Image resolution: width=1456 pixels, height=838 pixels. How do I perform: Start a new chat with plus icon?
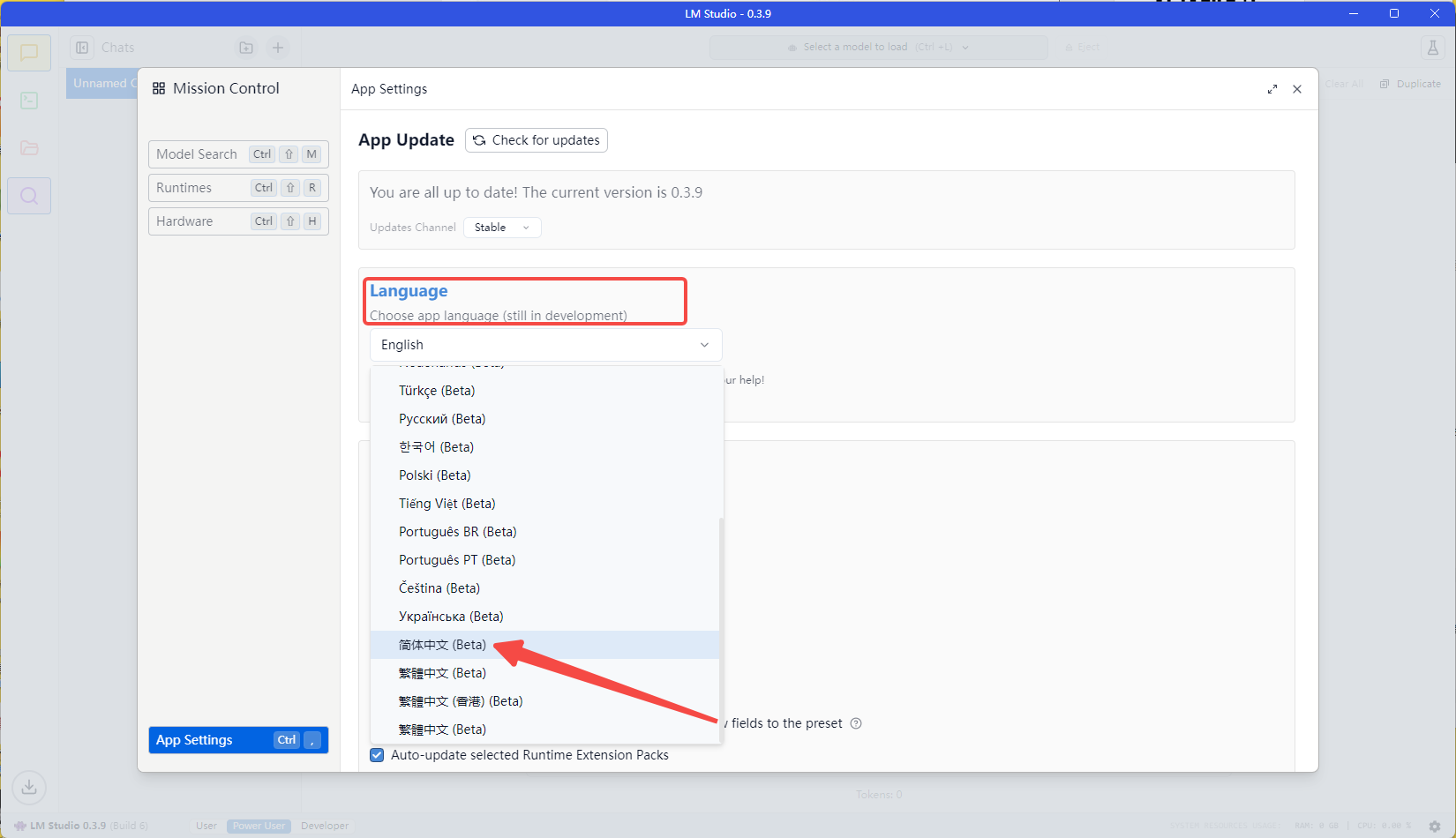click(278, 48)
